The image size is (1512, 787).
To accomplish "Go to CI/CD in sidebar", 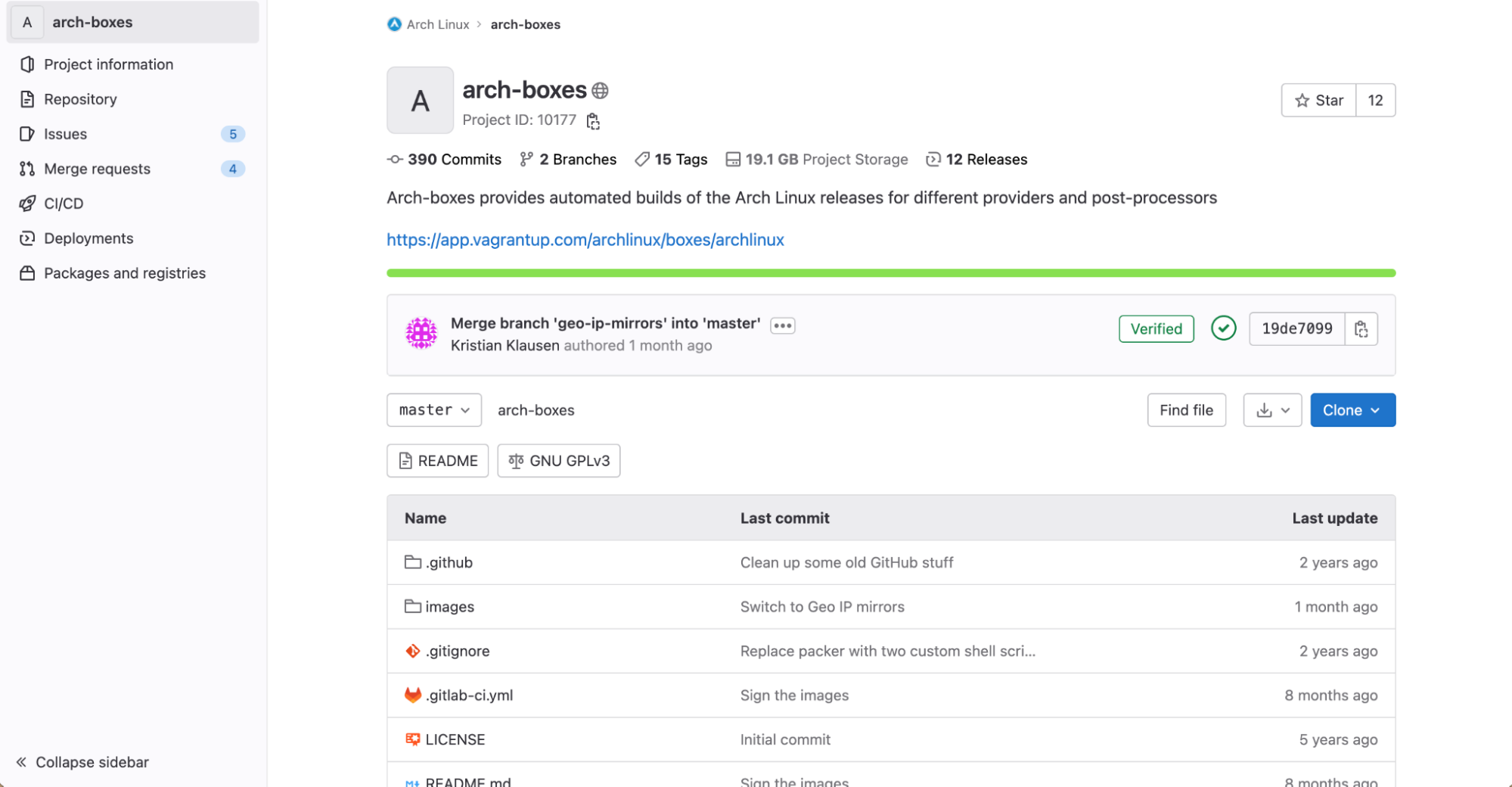I will tap(64, 204).
